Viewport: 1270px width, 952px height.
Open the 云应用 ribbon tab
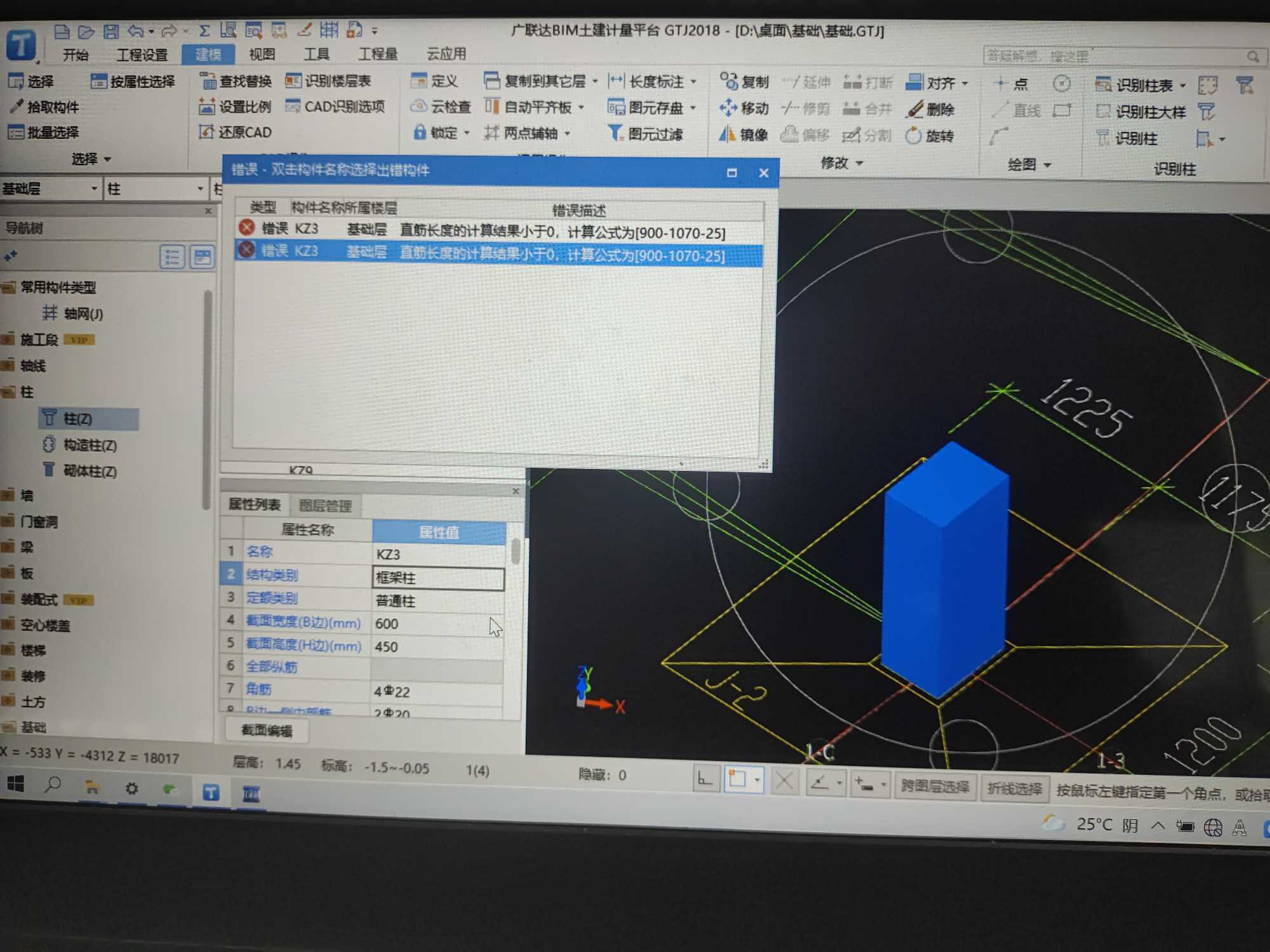tap(446, 54)
